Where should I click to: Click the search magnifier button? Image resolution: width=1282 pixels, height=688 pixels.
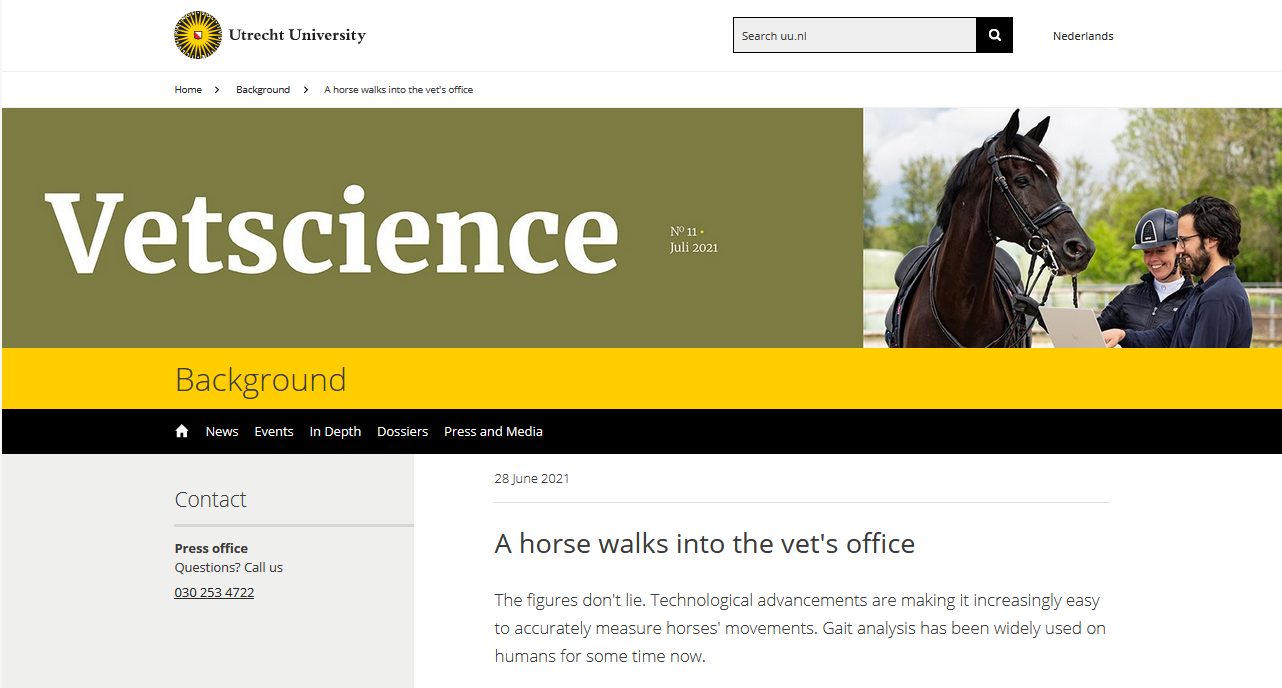995,35
